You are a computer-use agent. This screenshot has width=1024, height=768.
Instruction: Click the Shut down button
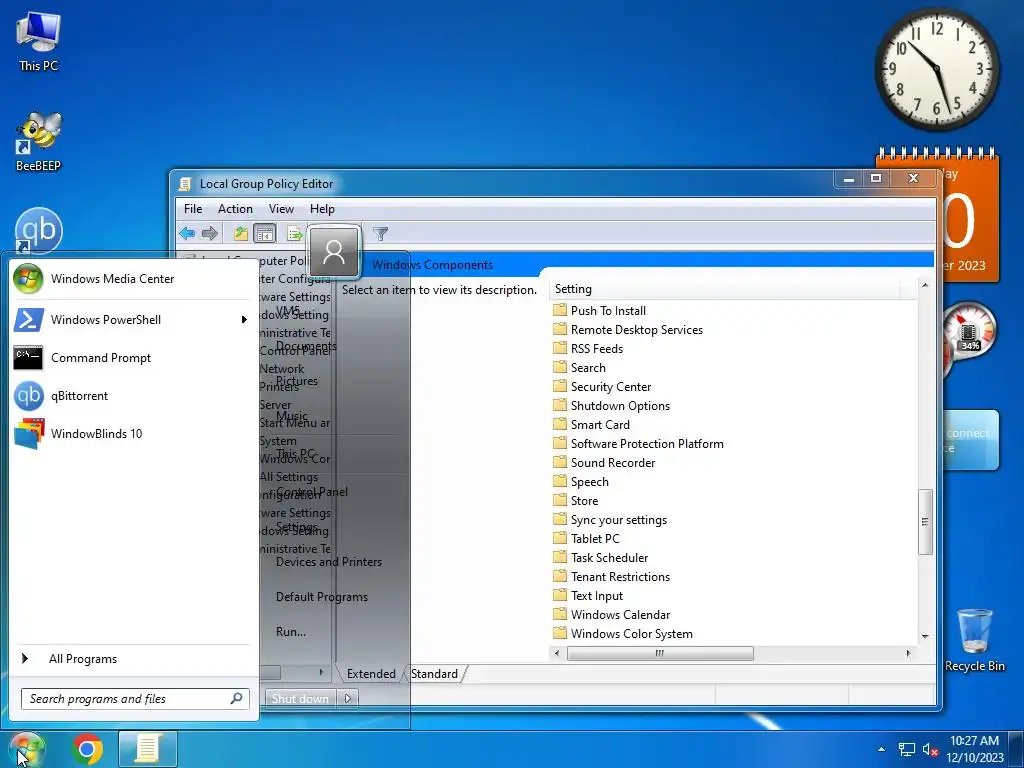[x=300, y=698]
